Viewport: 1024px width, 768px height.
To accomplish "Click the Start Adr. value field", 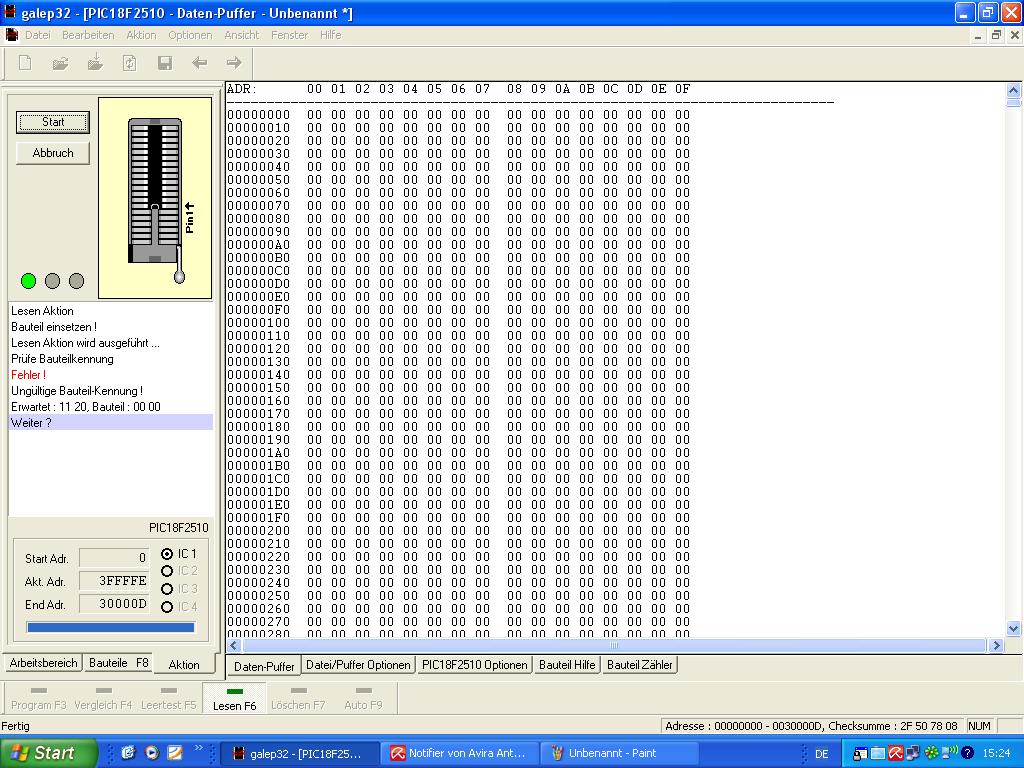I will click(114, 558).
